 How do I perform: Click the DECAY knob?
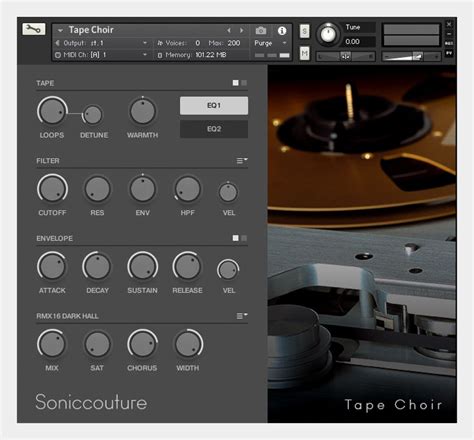point(97,267)
